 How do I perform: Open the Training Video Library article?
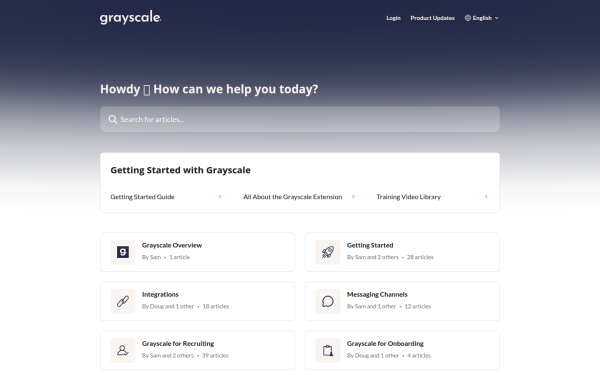click(x=408, y=197)
